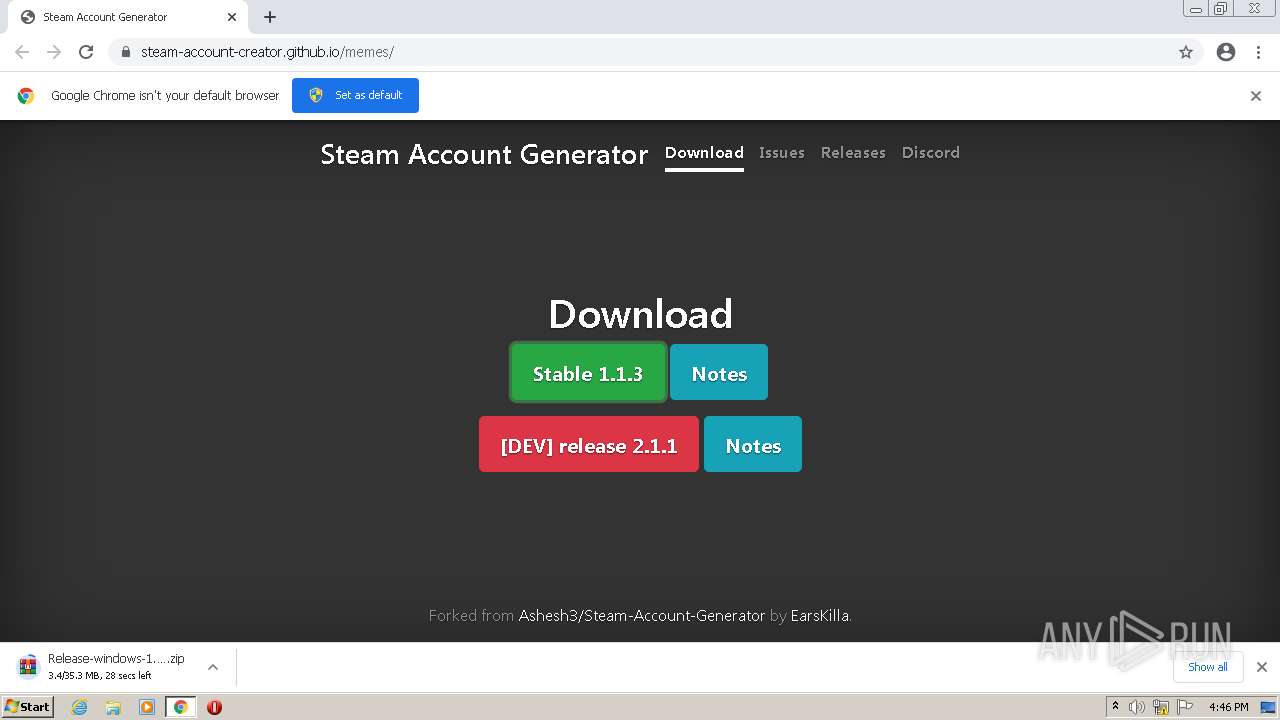This screenshot has height=720, width=1280.
Task: Open the Windows Start menu
Action: (x=27, y=707)
